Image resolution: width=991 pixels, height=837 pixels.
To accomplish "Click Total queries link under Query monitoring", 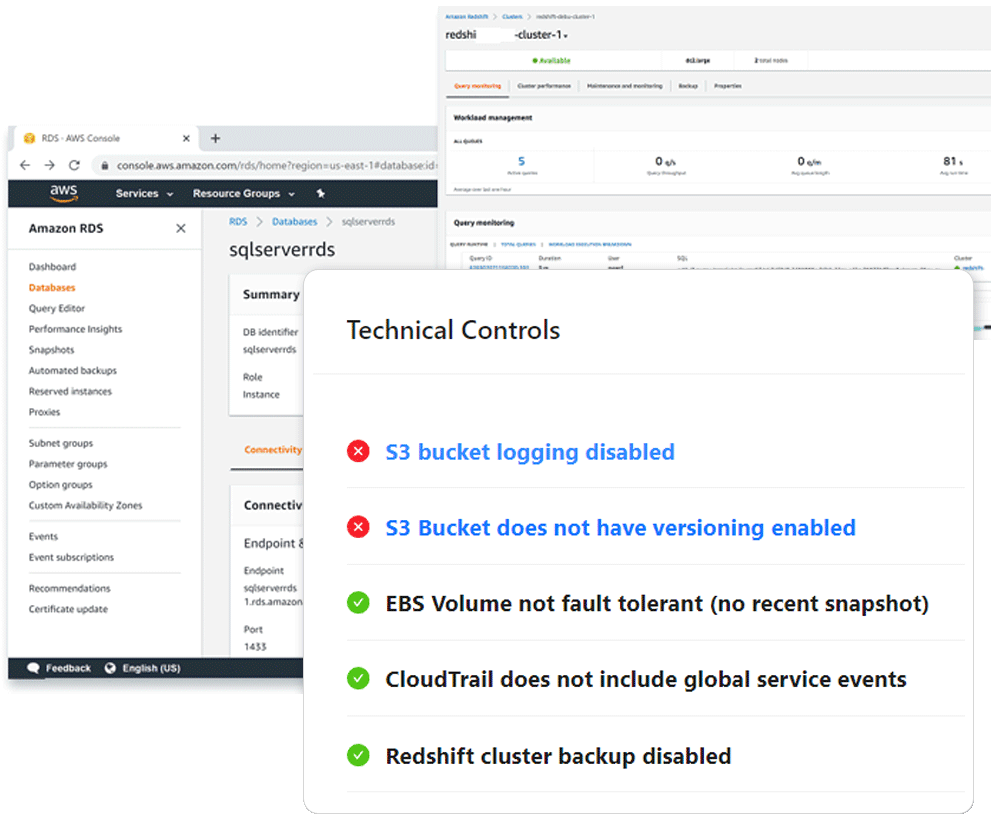I will click(518, 244).
